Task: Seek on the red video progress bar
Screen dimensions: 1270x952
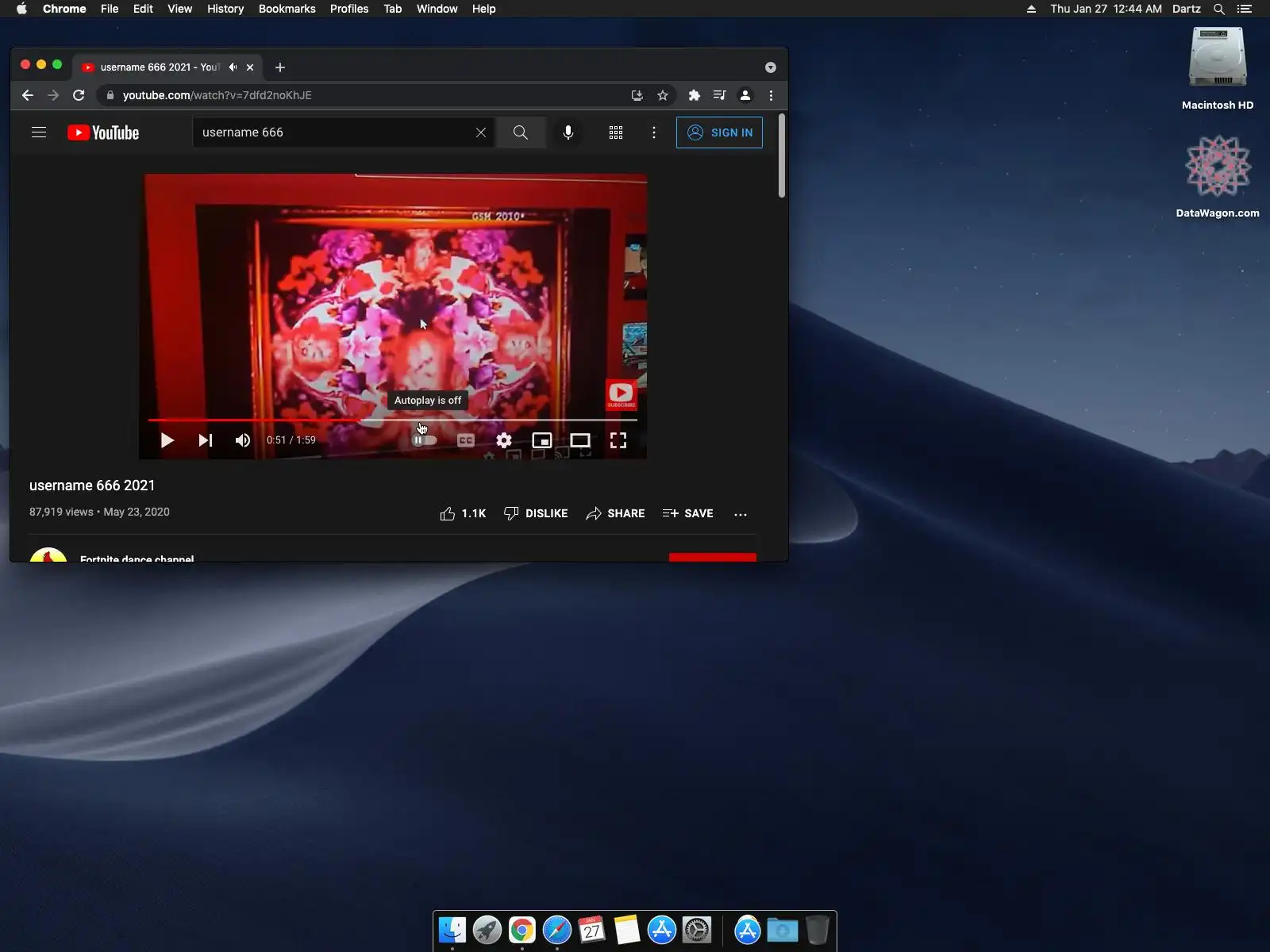Action: click(393, 420)
